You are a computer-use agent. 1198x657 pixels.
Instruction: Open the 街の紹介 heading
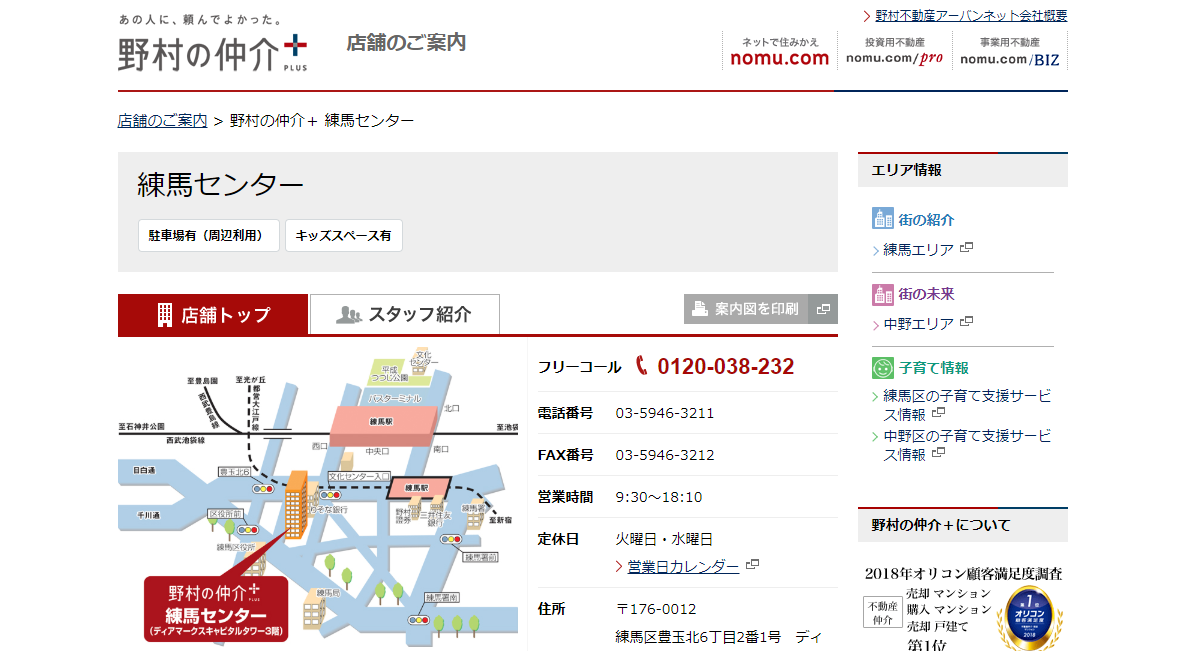coord(926,220)
